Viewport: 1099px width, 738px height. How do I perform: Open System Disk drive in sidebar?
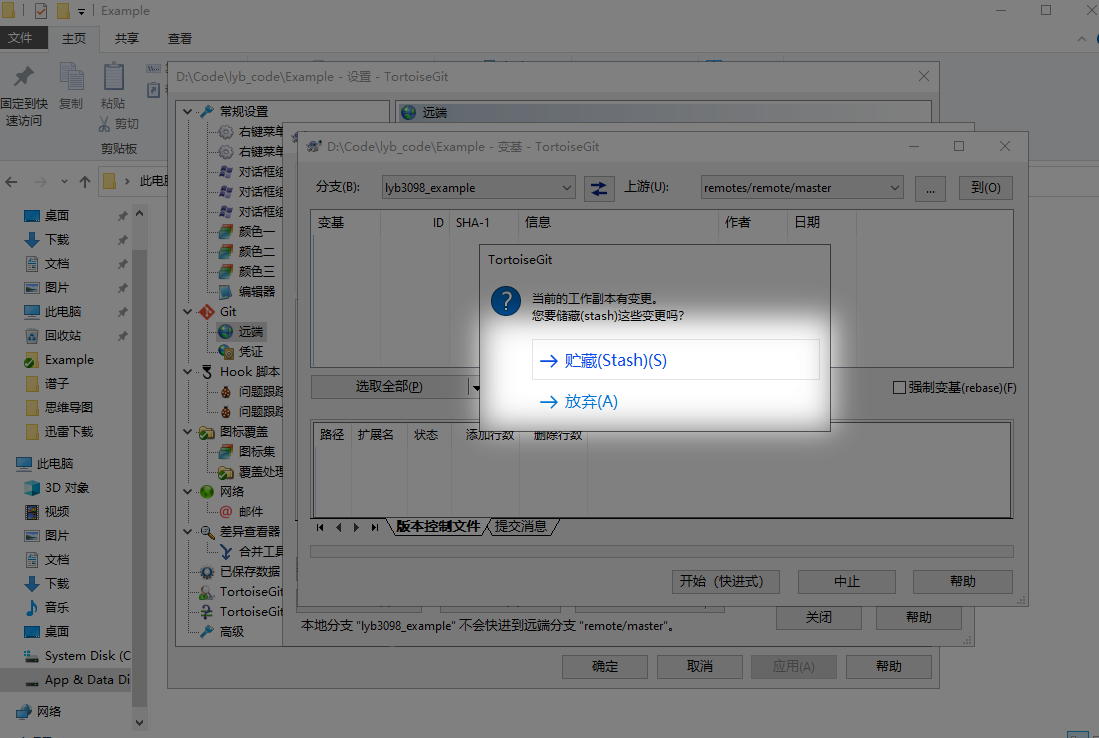pyautogui.click(x=87, y=656)
